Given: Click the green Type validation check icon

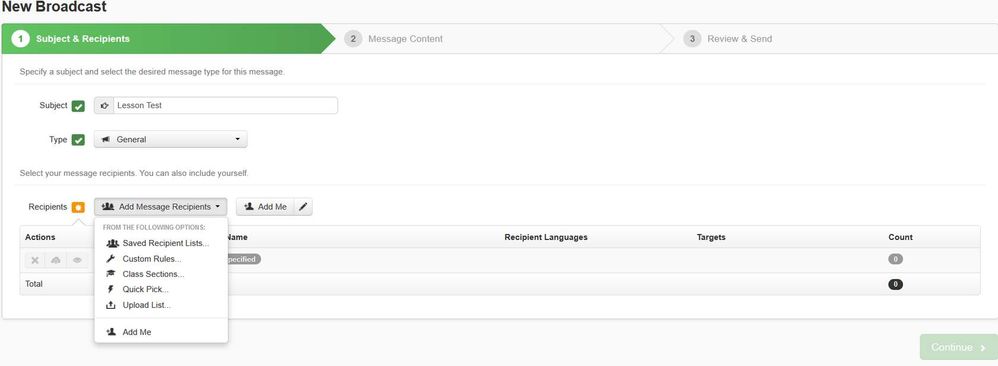Looking at the screenshot, I should [x=78, y=140].
